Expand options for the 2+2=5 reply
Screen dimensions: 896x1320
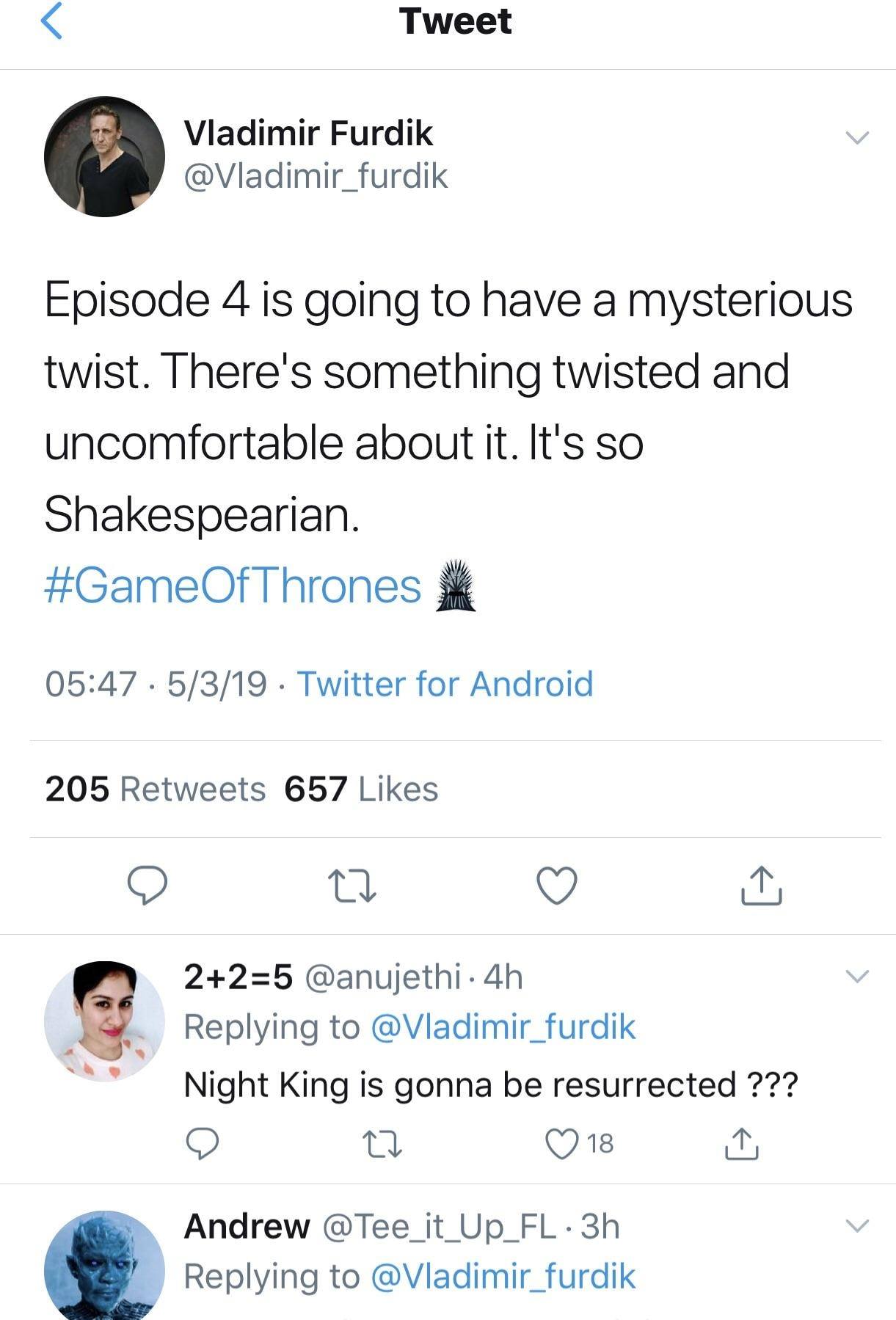tap(856, 976)
